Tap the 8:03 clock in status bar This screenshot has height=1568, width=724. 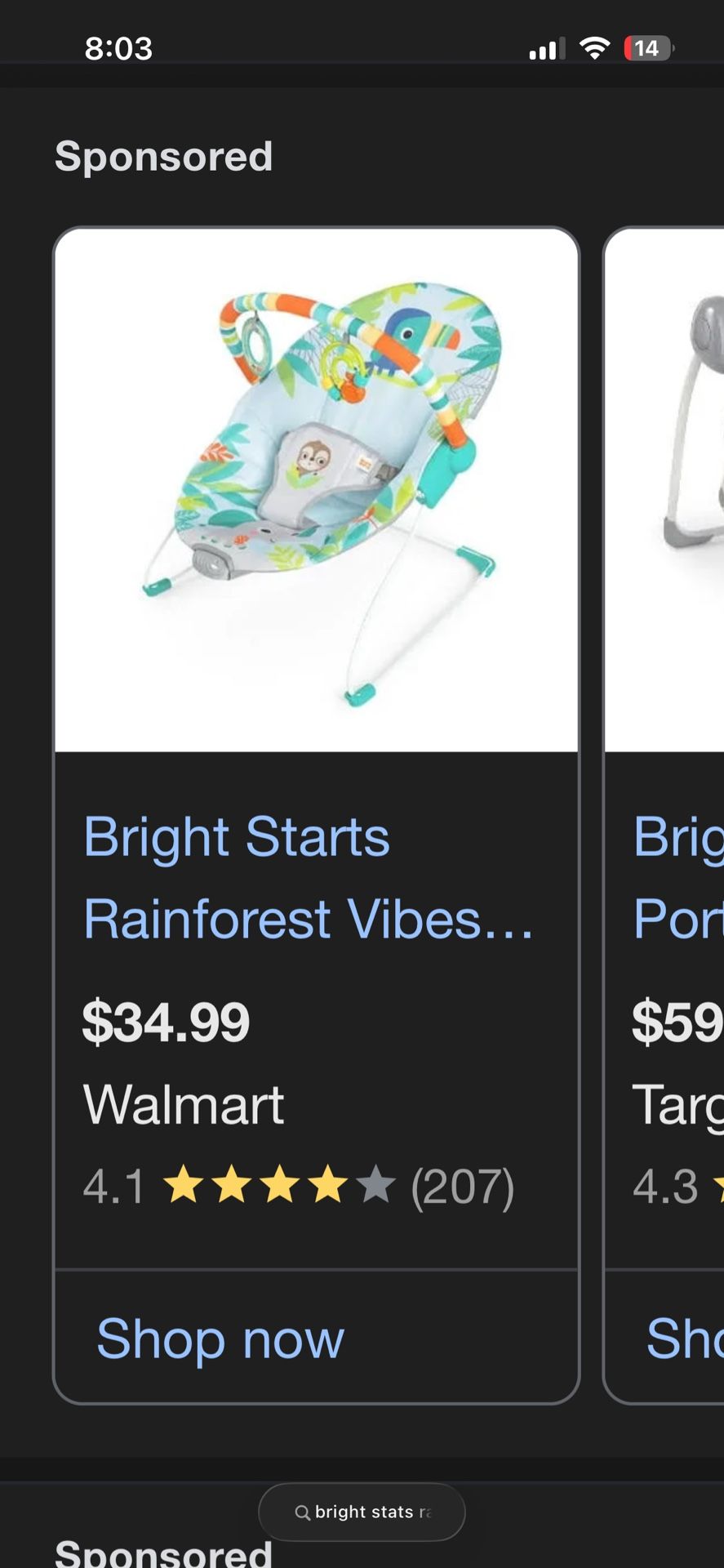tap(119, 49)
